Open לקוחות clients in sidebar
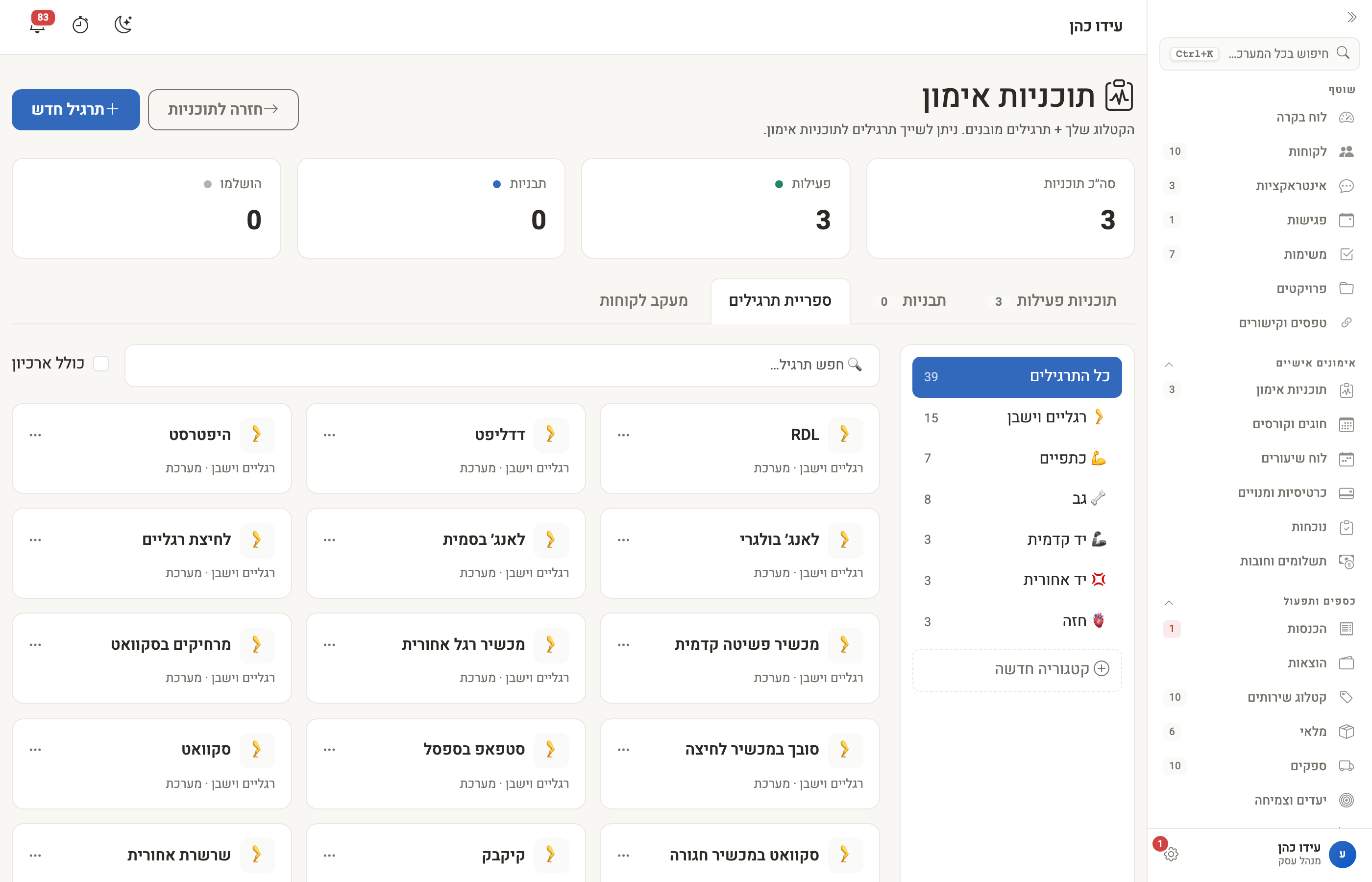Viewport: 1372px width, 882px height. coord(1259,151)
